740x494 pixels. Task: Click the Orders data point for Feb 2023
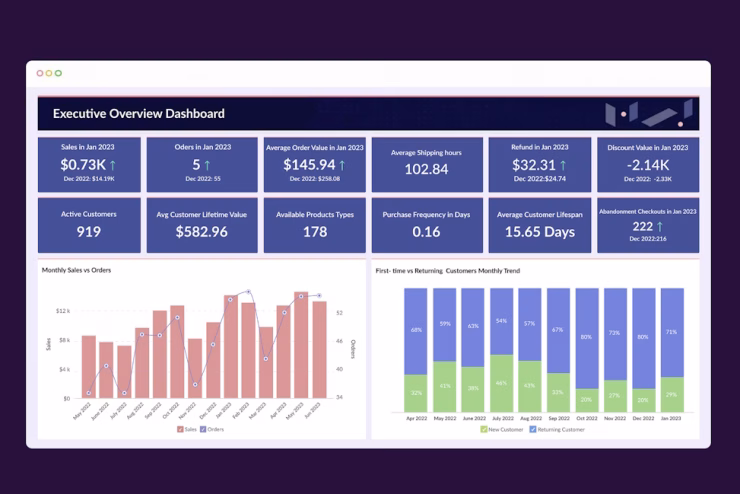(x=249, y=292)
